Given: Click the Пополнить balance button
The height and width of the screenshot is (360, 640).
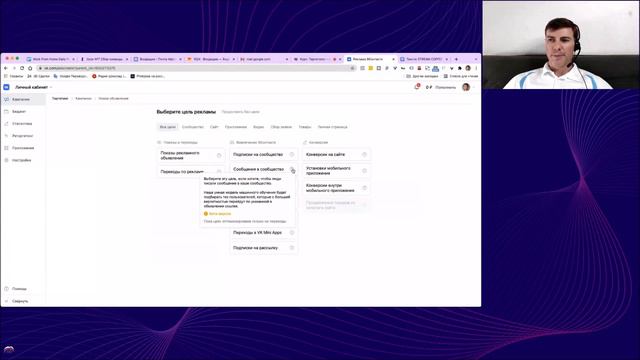Looking at the screenshot, I should 445,87.
